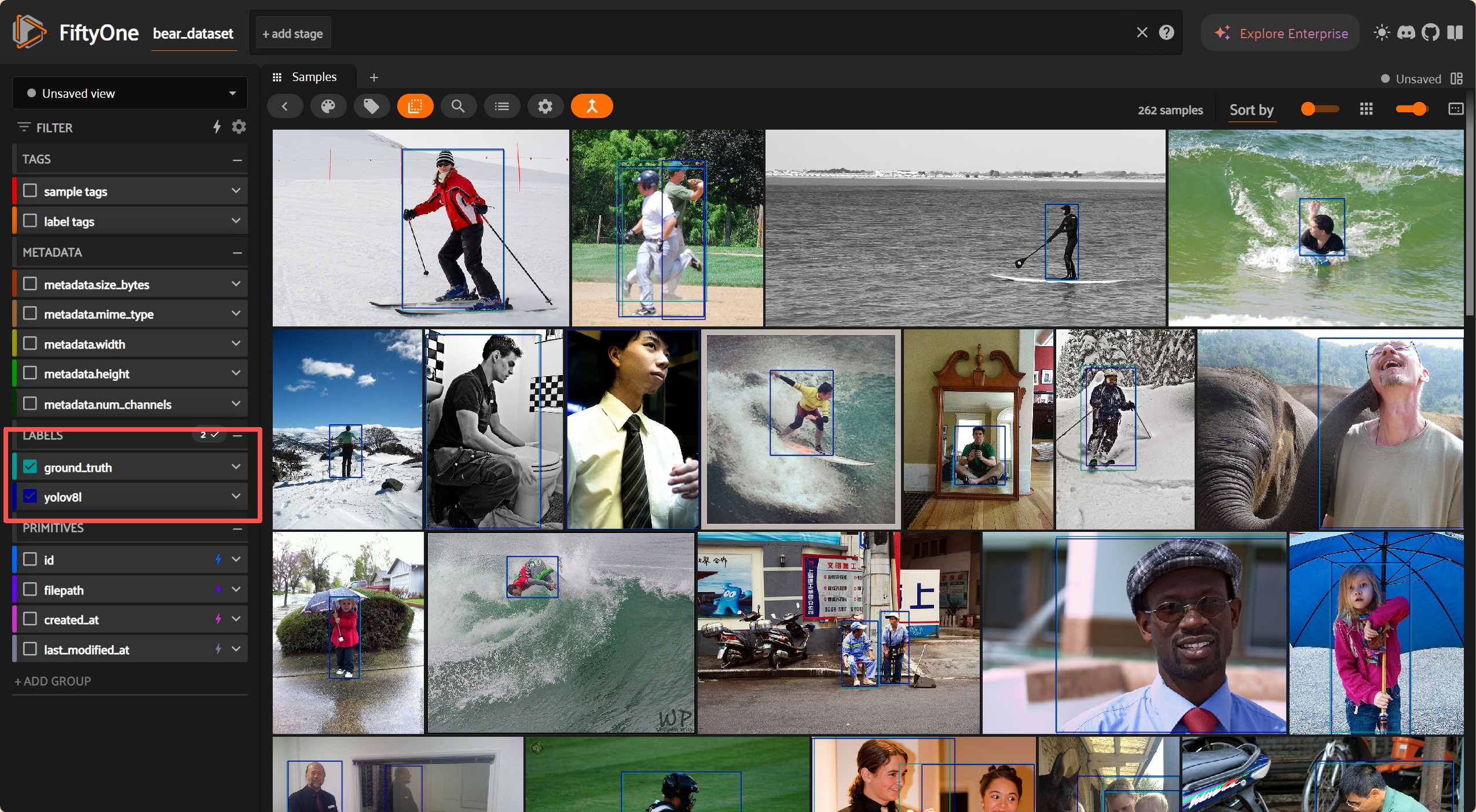
Task: Click the orange merge/person toolbar button
Action: [x=592, y=106]
